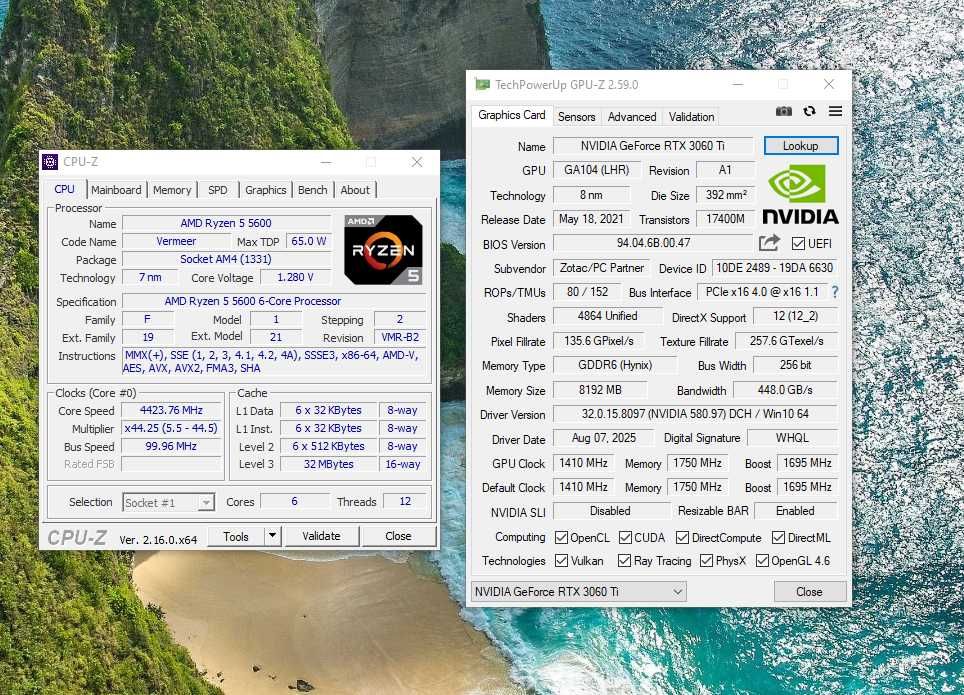Click the Subvendor value 'Zotac/PC Partner'
This screenshot has width=964, height=695.
point(601,268)
